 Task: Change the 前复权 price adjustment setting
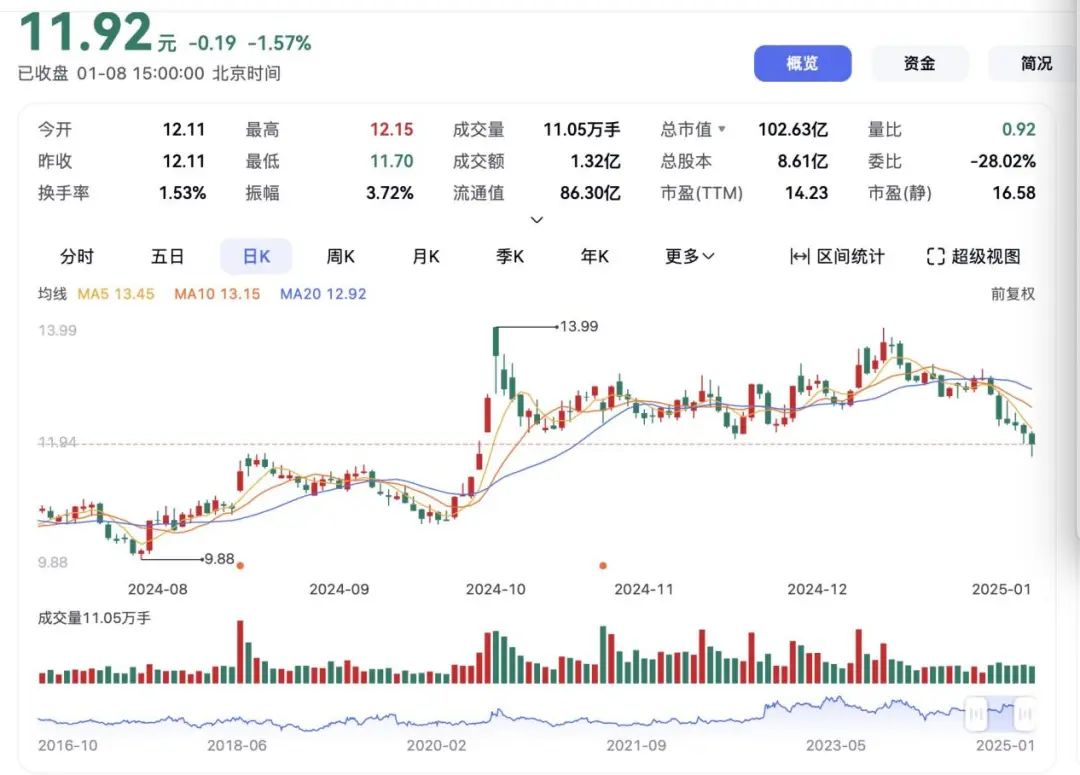1013,294
